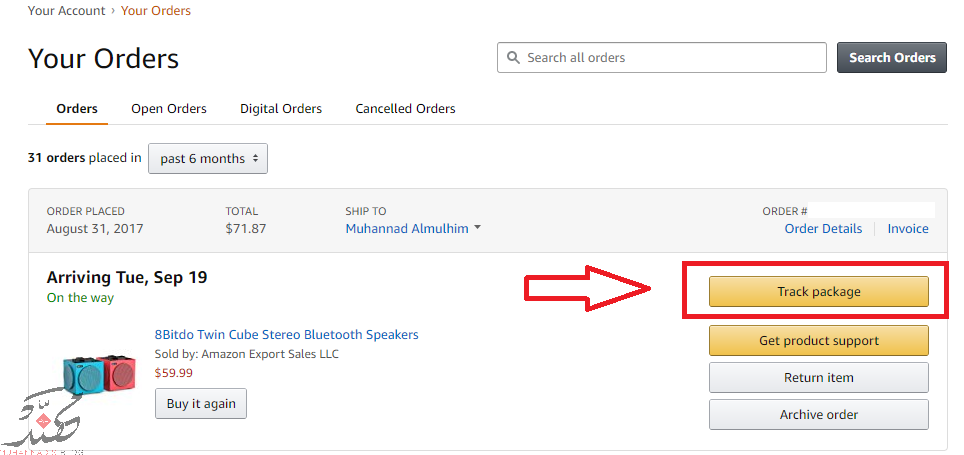Screen dimensions: 964x455
Task: Expand the ship-to name arrow
Action: [477, 228]
